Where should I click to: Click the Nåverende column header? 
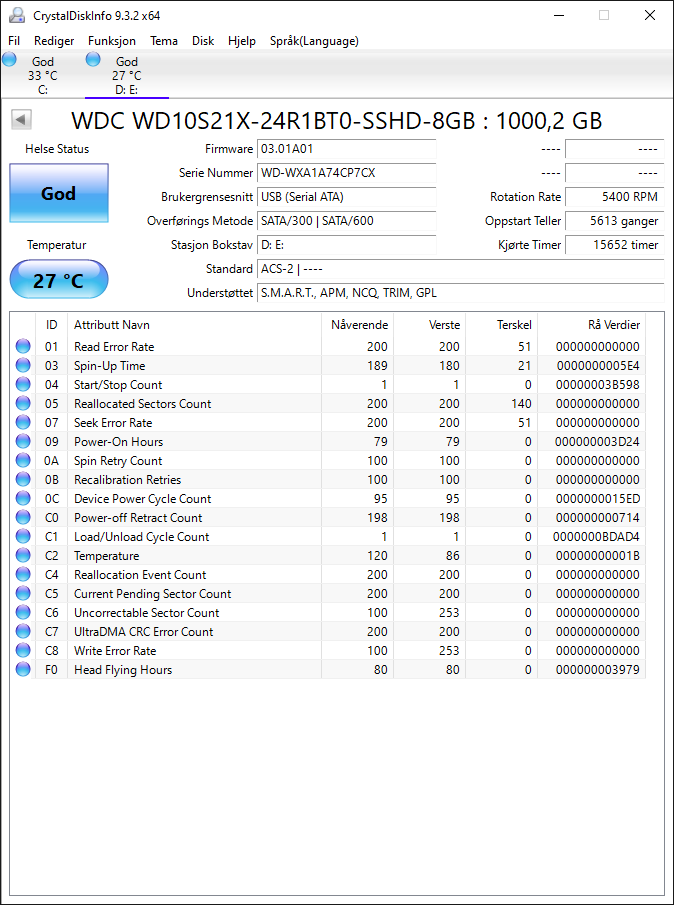click(x=357, y=325)
